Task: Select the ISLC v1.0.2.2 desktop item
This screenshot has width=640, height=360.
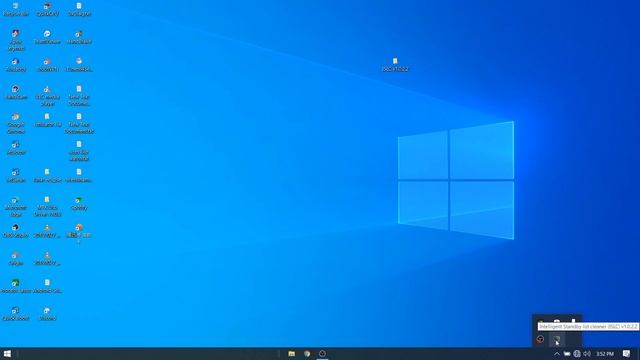Action: 395,64
